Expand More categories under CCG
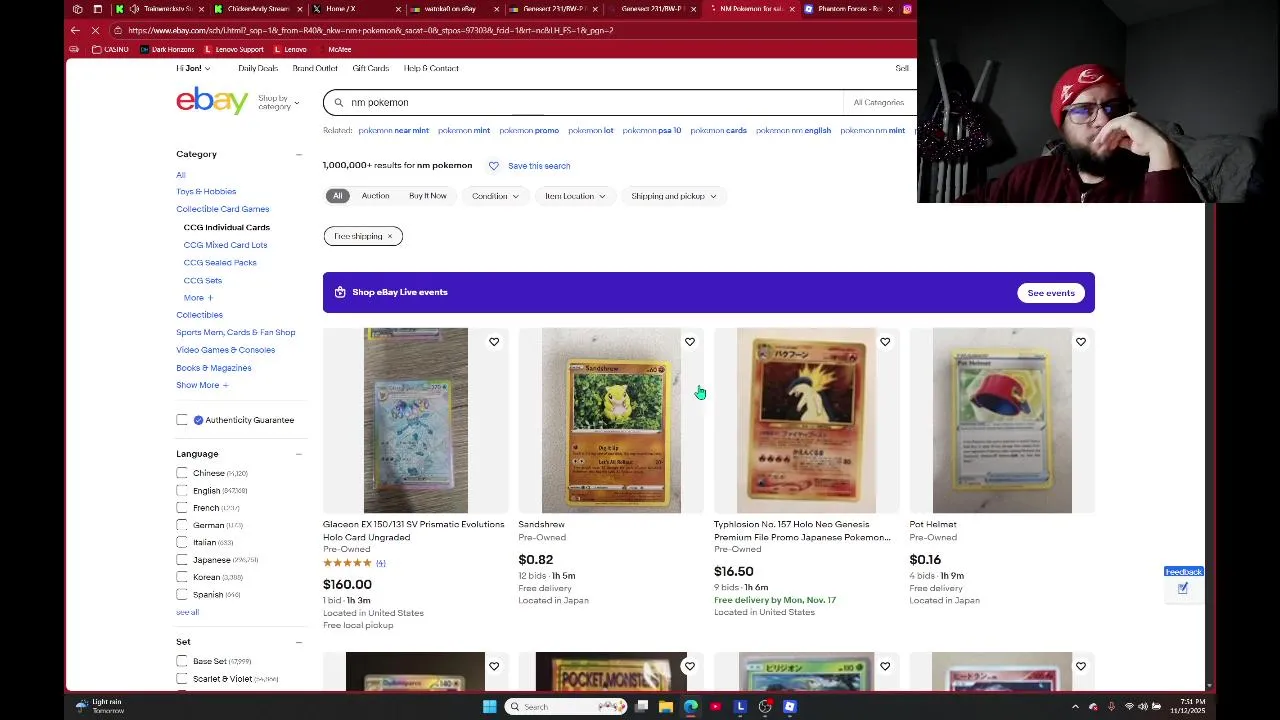Image resolution: width=1280 pixels, height=720 pixels. tap(198, 298)
